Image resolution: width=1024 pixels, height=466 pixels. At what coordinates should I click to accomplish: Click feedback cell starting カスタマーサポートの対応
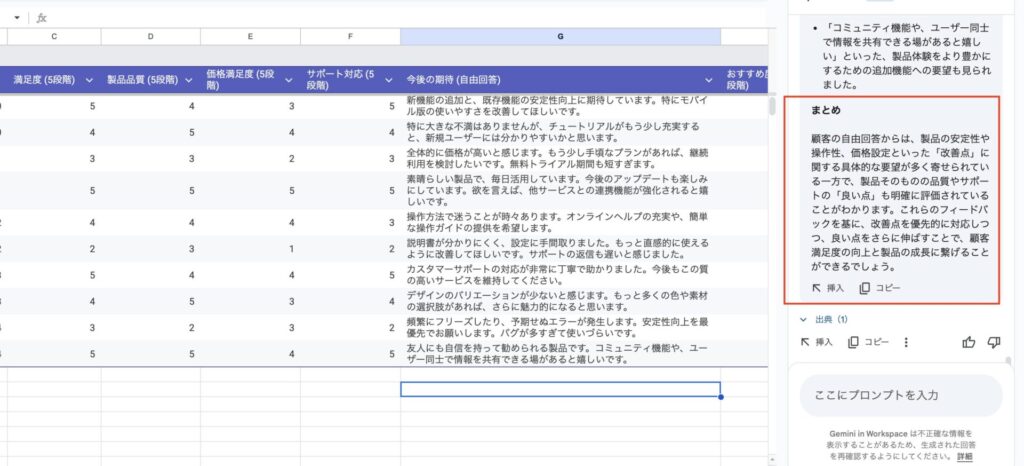pos(560,275)
